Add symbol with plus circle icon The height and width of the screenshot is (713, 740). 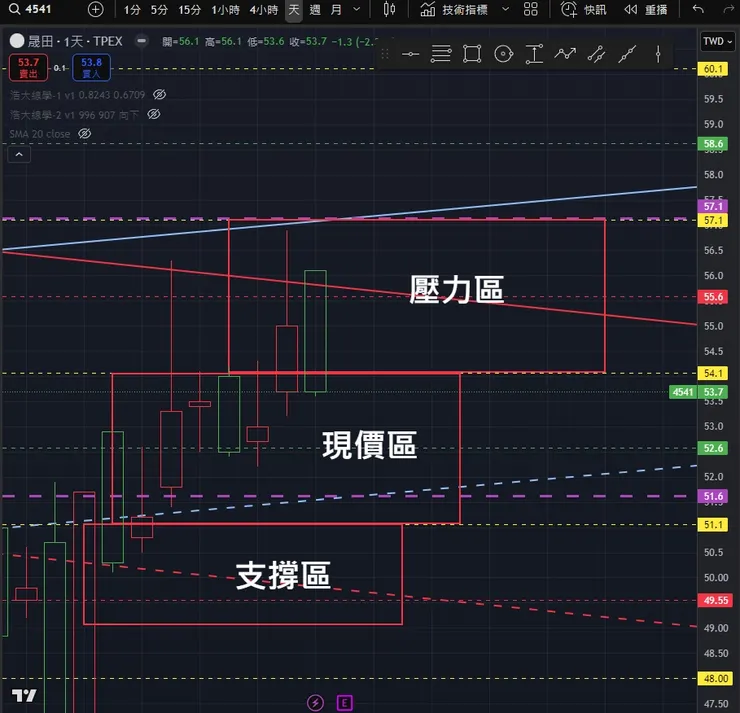point(95,9)
